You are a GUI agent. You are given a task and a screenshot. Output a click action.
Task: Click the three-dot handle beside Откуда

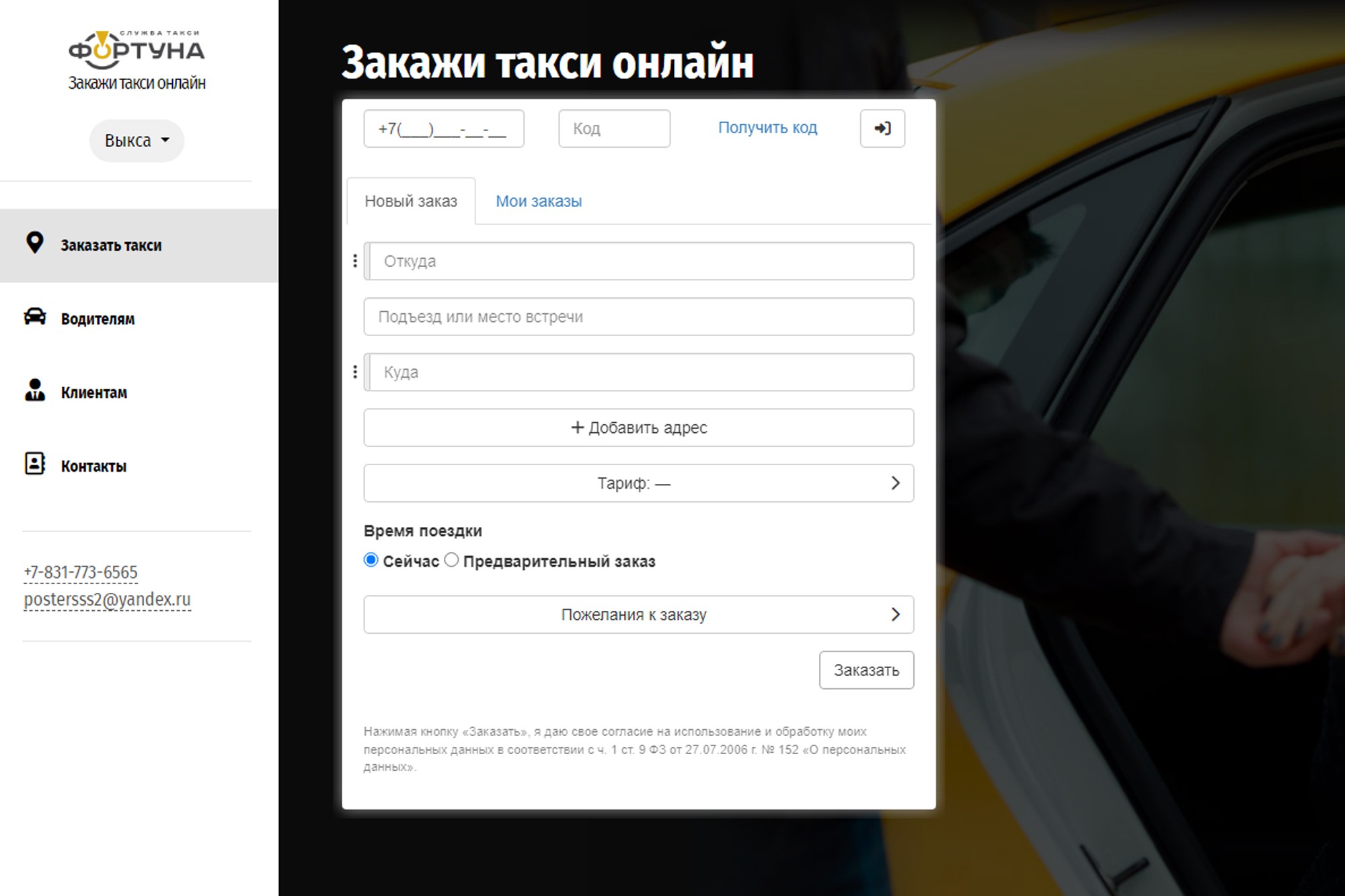[x=355, y=261]
